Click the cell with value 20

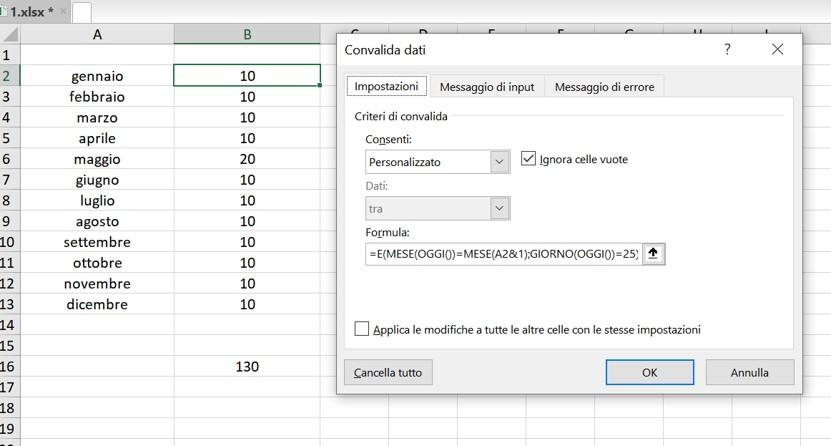[x=247, y=159]
